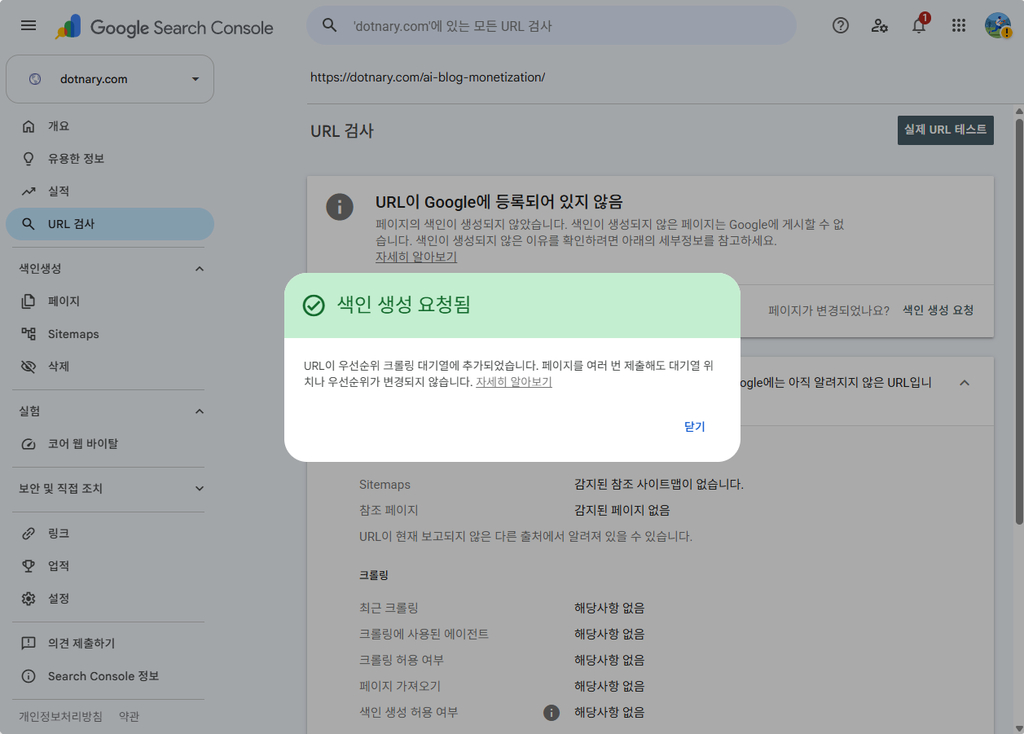Click the 크롤링 허용 여부 label

(x=402, y=660)
